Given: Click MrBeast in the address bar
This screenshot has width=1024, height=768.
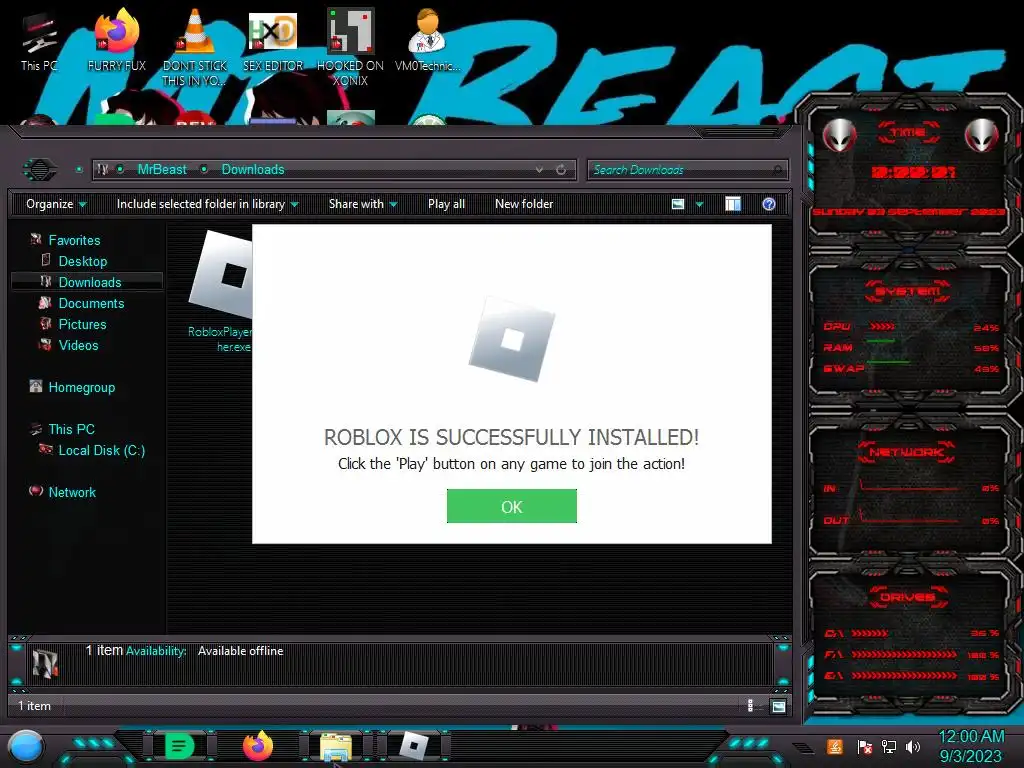Looking at the screenshot, I should [162, 170].
